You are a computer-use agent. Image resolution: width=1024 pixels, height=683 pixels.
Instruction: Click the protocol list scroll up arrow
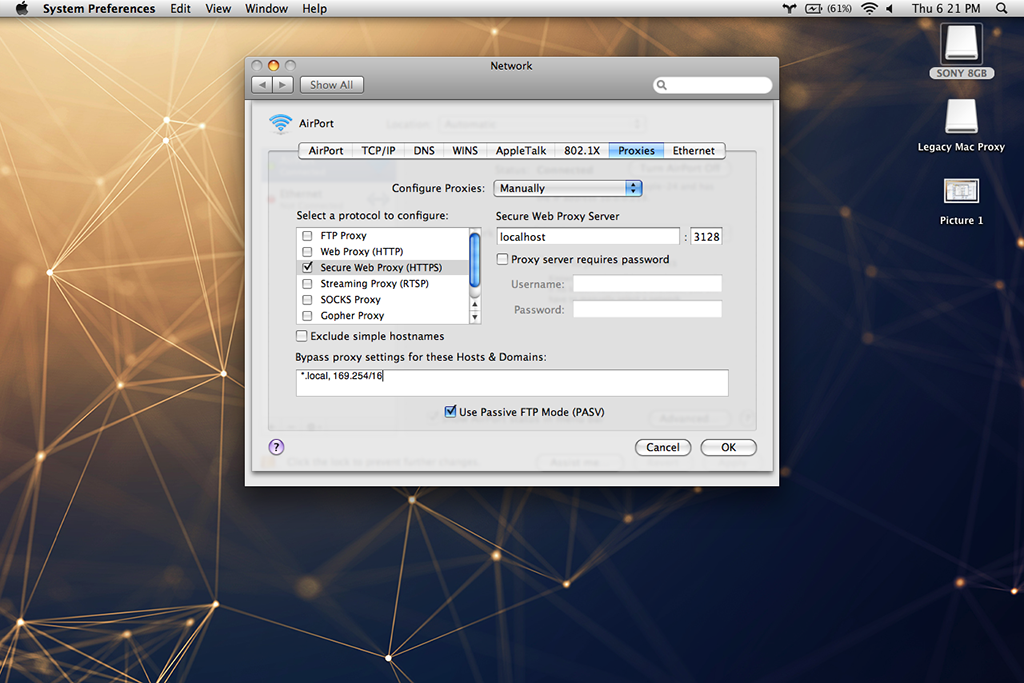[475, 304]
